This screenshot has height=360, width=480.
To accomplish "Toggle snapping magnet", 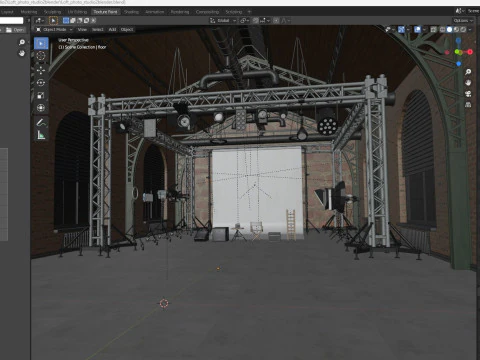I will pos(256,21).
